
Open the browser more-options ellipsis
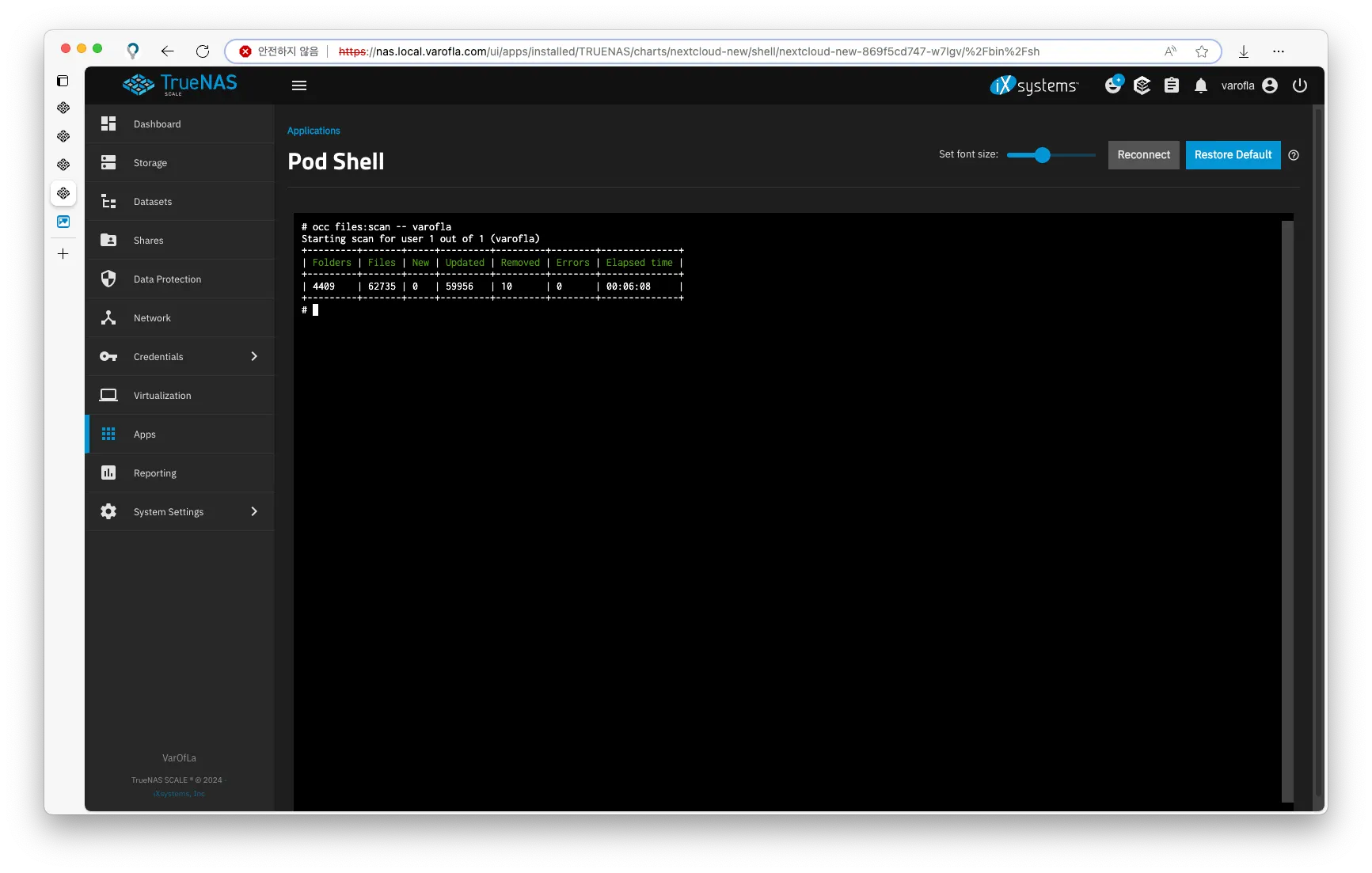coord(1279,51)
